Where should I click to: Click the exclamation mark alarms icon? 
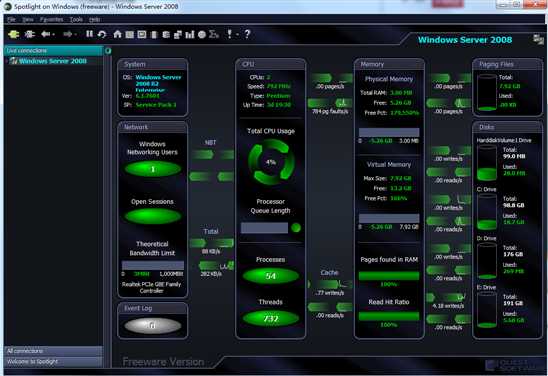click(229, 34)
